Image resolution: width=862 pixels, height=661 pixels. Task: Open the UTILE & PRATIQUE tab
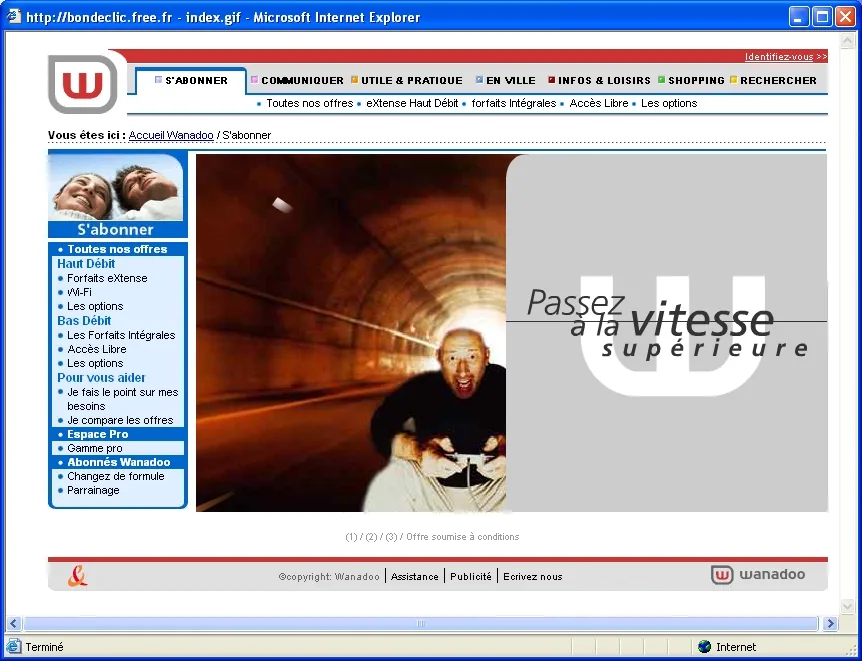(407, 80)
